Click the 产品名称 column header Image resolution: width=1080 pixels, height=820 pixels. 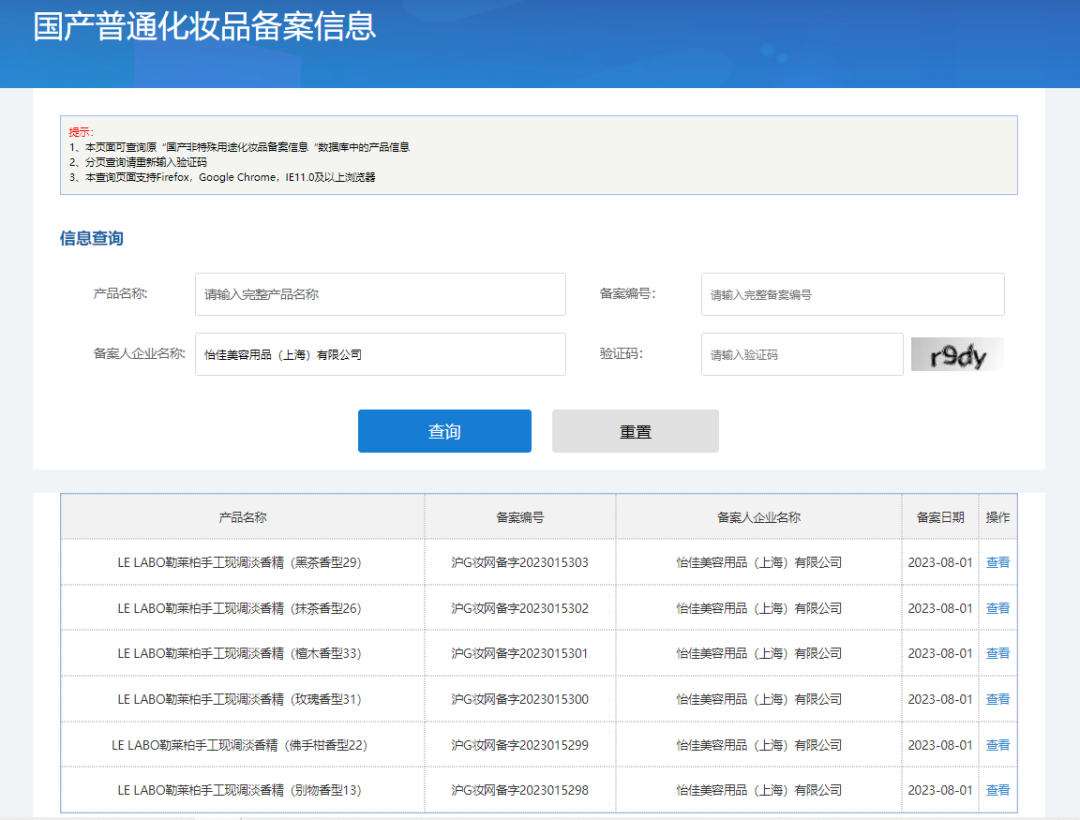pos(242,517)
